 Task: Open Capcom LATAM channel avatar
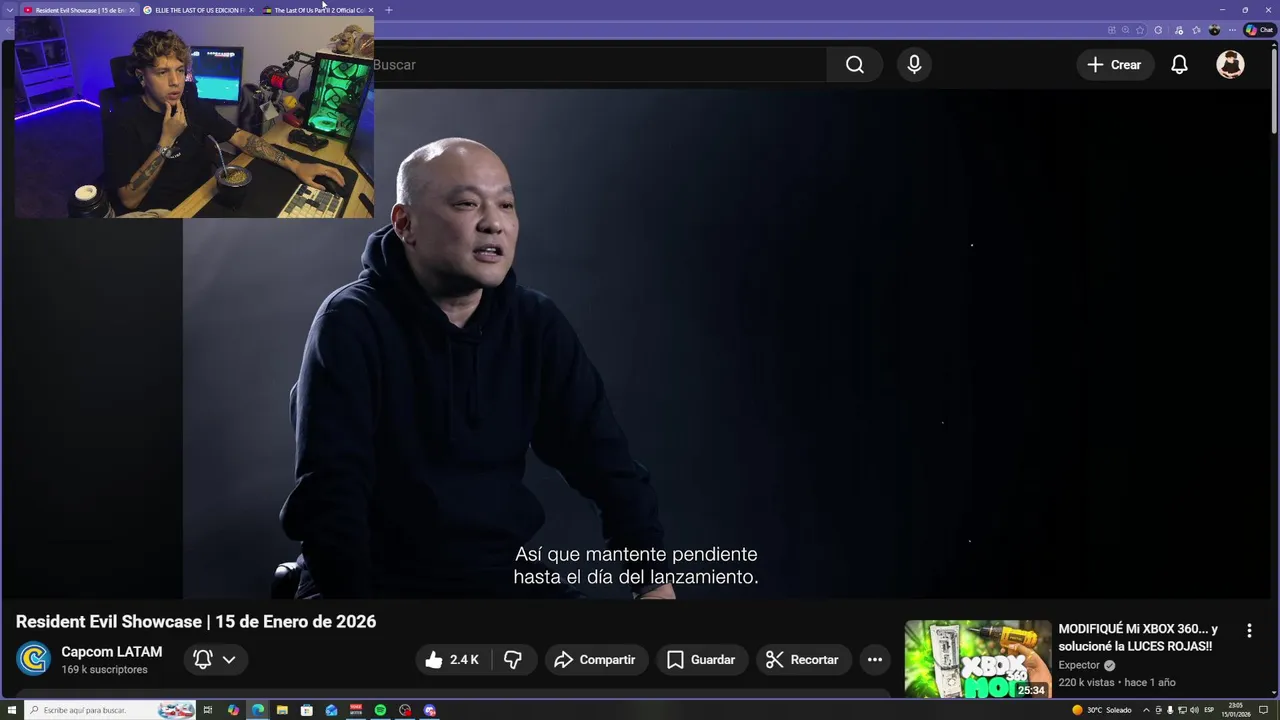pyautogui.click(x=33, y=660)
